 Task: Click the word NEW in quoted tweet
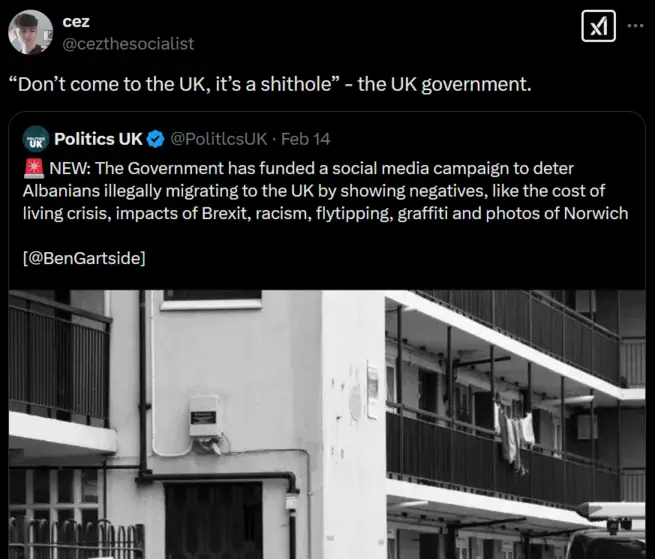coord(69,167)
